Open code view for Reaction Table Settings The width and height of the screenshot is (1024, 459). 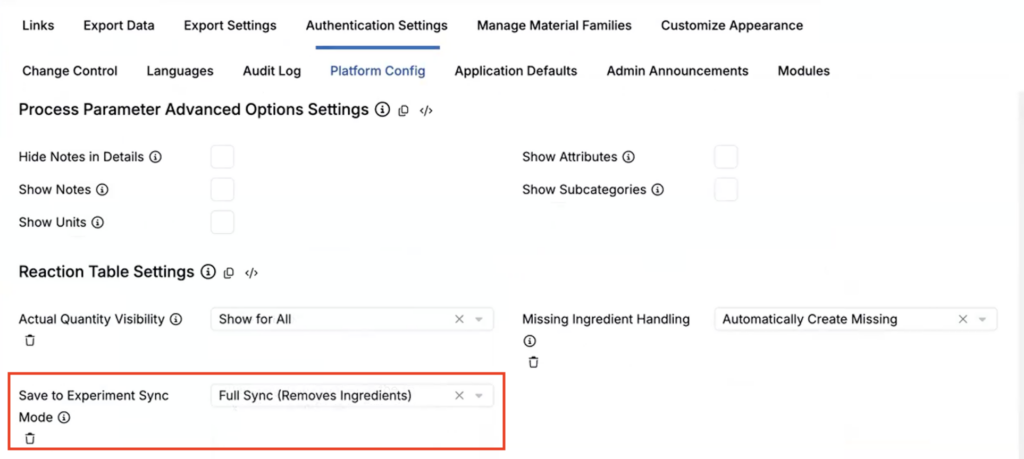251,273
